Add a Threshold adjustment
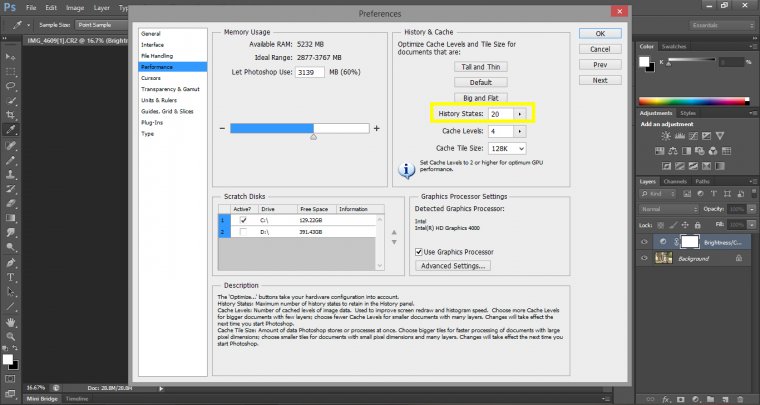 693,166
